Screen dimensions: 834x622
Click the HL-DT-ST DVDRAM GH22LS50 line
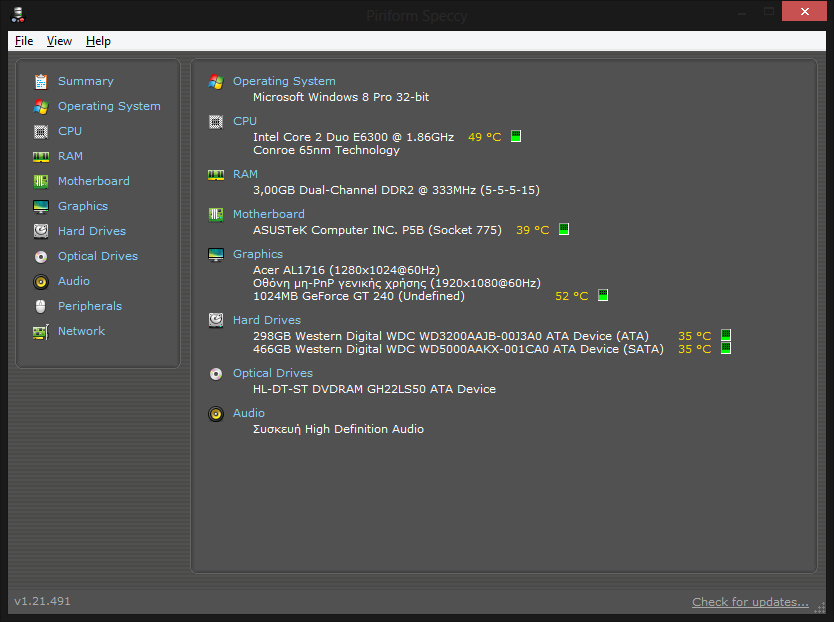374,389
